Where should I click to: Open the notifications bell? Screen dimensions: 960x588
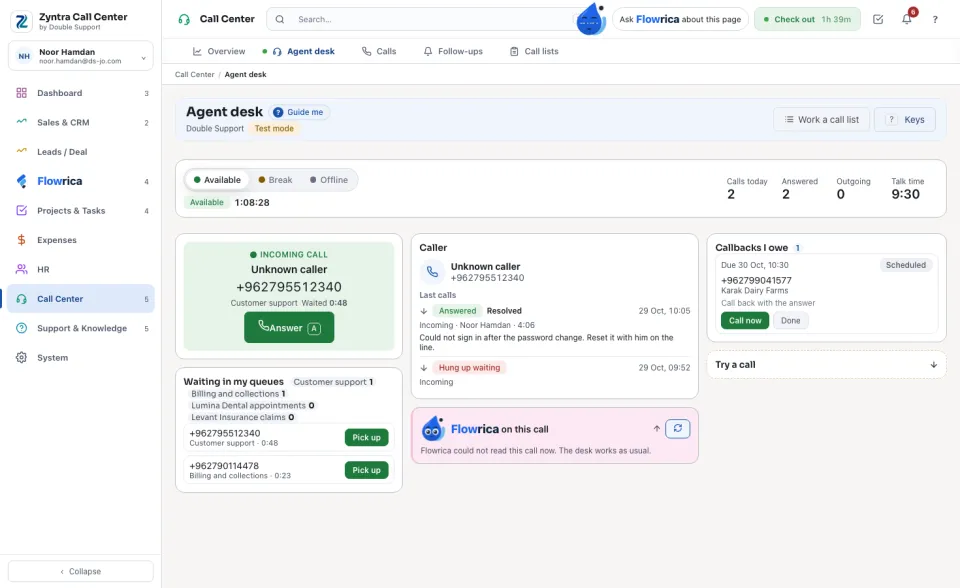[x=907, y=19]
